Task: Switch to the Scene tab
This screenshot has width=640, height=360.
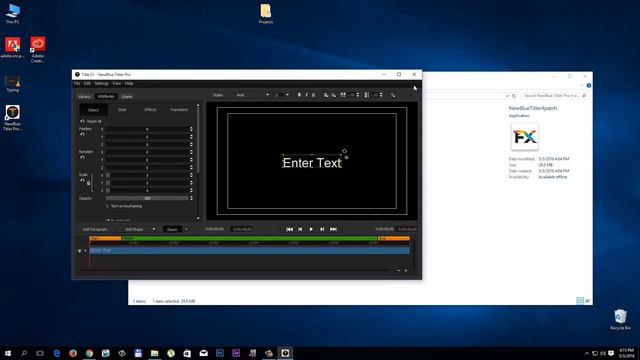Action: tap(127, 97)
